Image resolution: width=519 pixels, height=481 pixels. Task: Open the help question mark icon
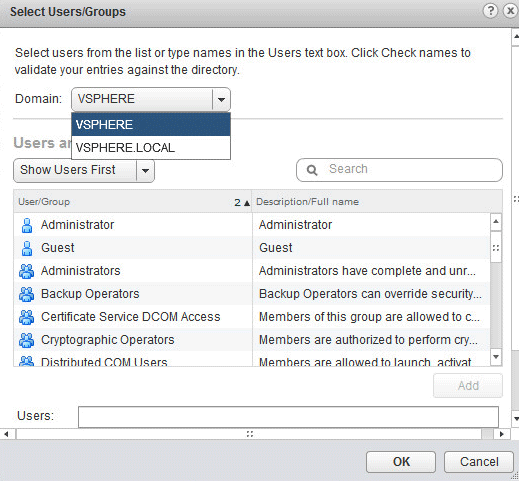(x=490, y=11)
